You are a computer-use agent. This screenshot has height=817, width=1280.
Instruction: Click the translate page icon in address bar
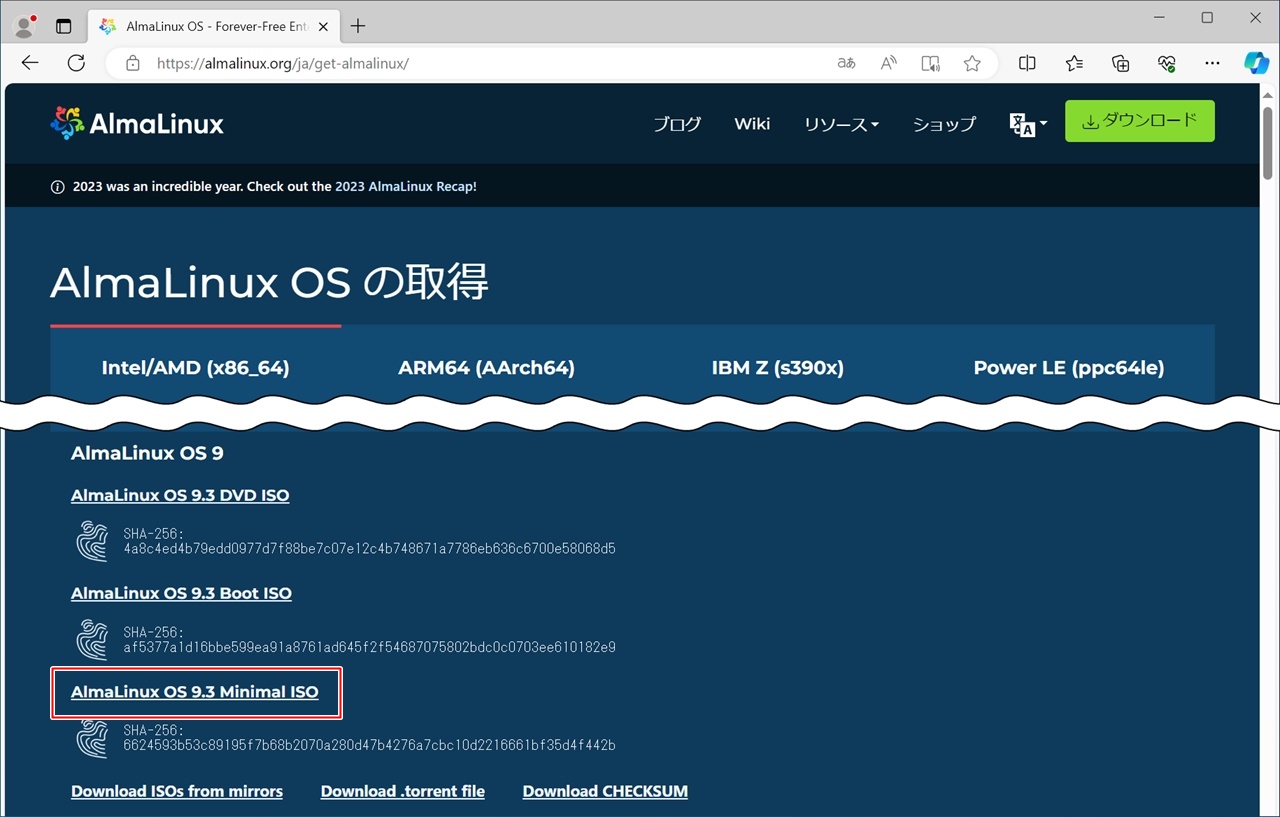tap(846, 63)
